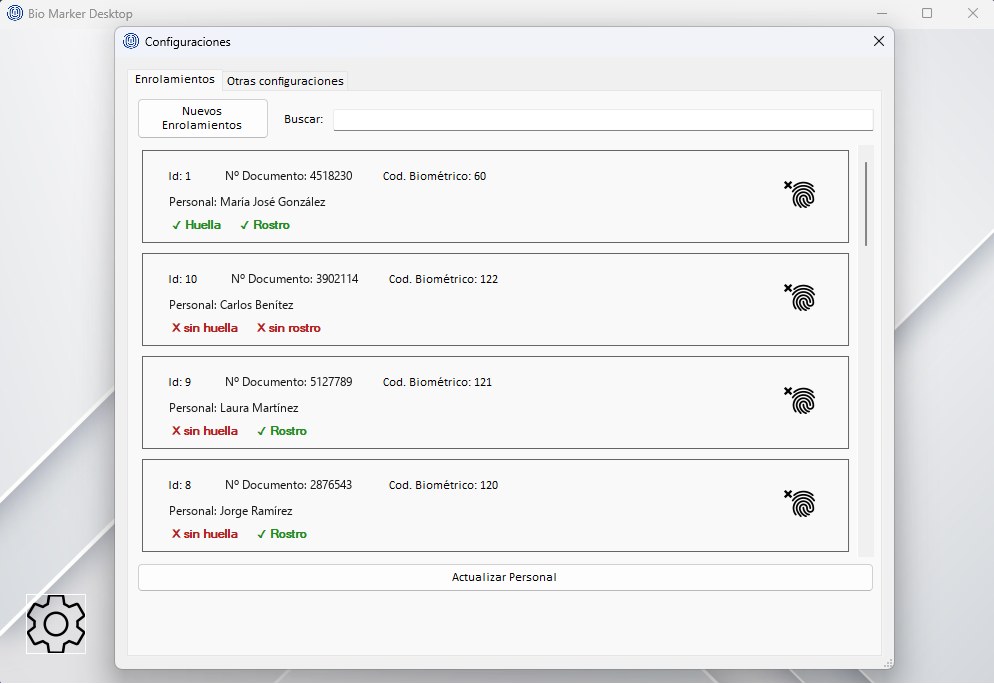
Task: Click the Actualizar Personal button
Action: [505, 578]
